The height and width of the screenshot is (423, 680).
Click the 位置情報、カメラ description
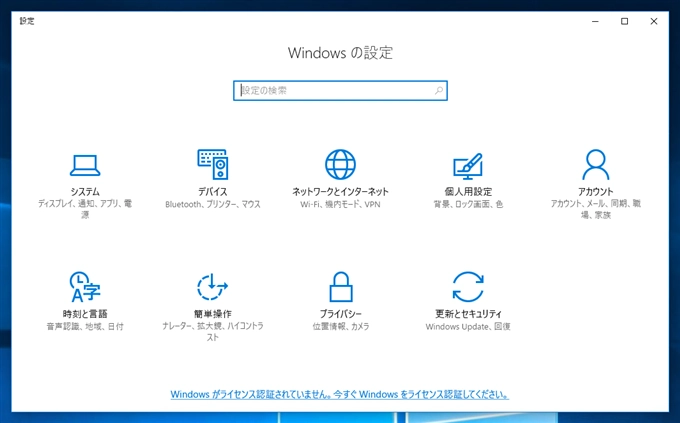tap(340, 326)
